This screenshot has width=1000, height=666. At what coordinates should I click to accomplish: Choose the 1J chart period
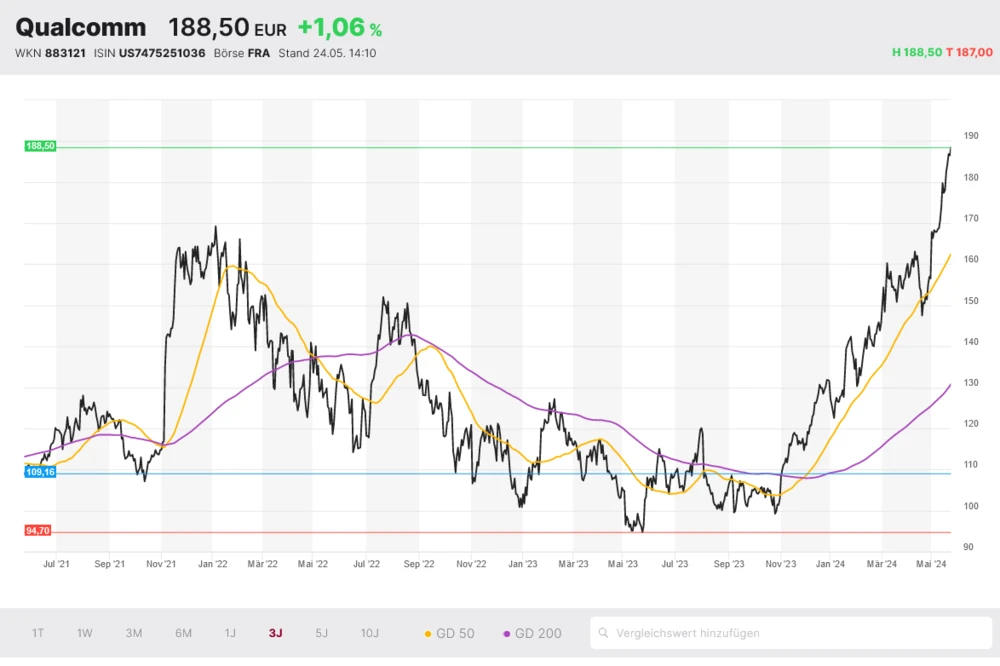[x=230, y=633]
